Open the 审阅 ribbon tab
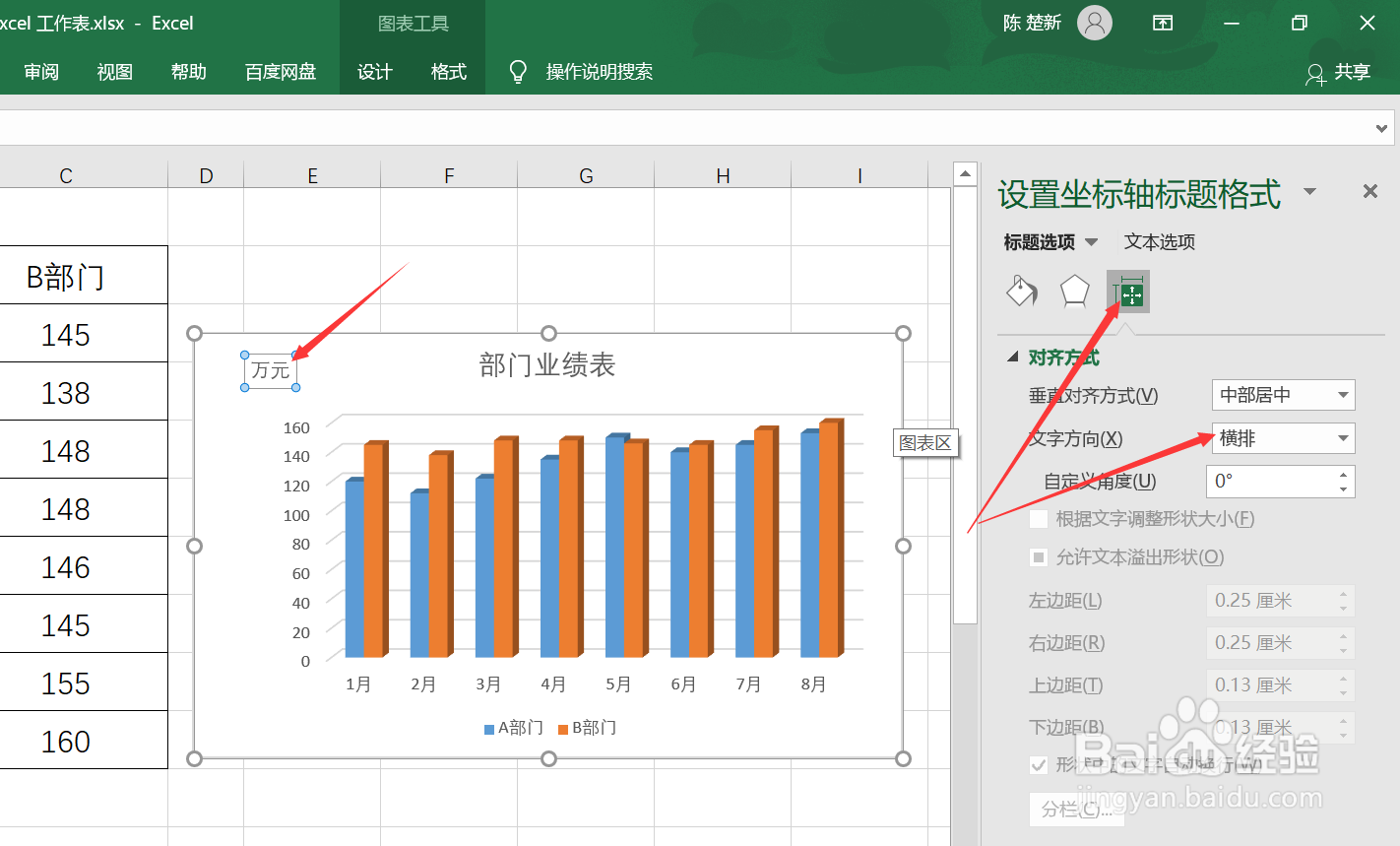Screen dimensions: 1400x846 [x=41, y=72]
